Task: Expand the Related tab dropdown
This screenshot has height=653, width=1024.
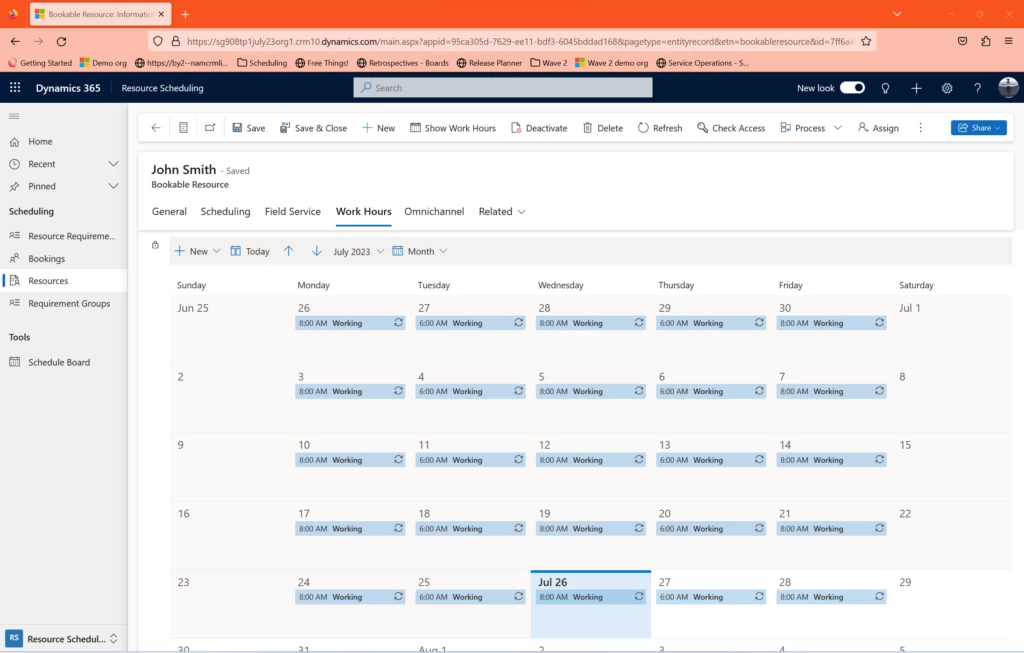Action: (501, 211)
